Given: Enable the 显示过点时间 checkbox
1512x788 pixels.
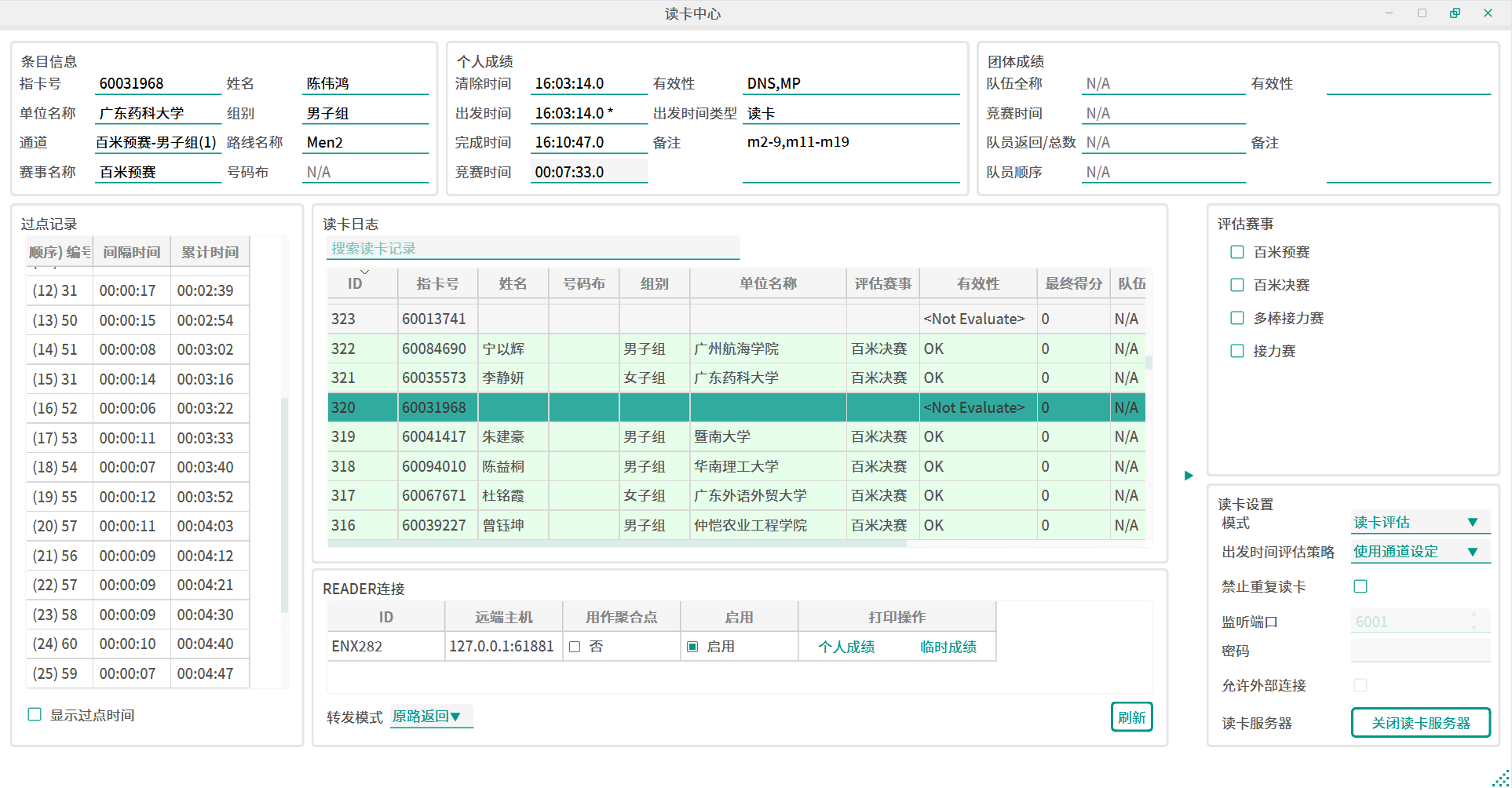Looking at the screenshot, I should tap(35, 714).
